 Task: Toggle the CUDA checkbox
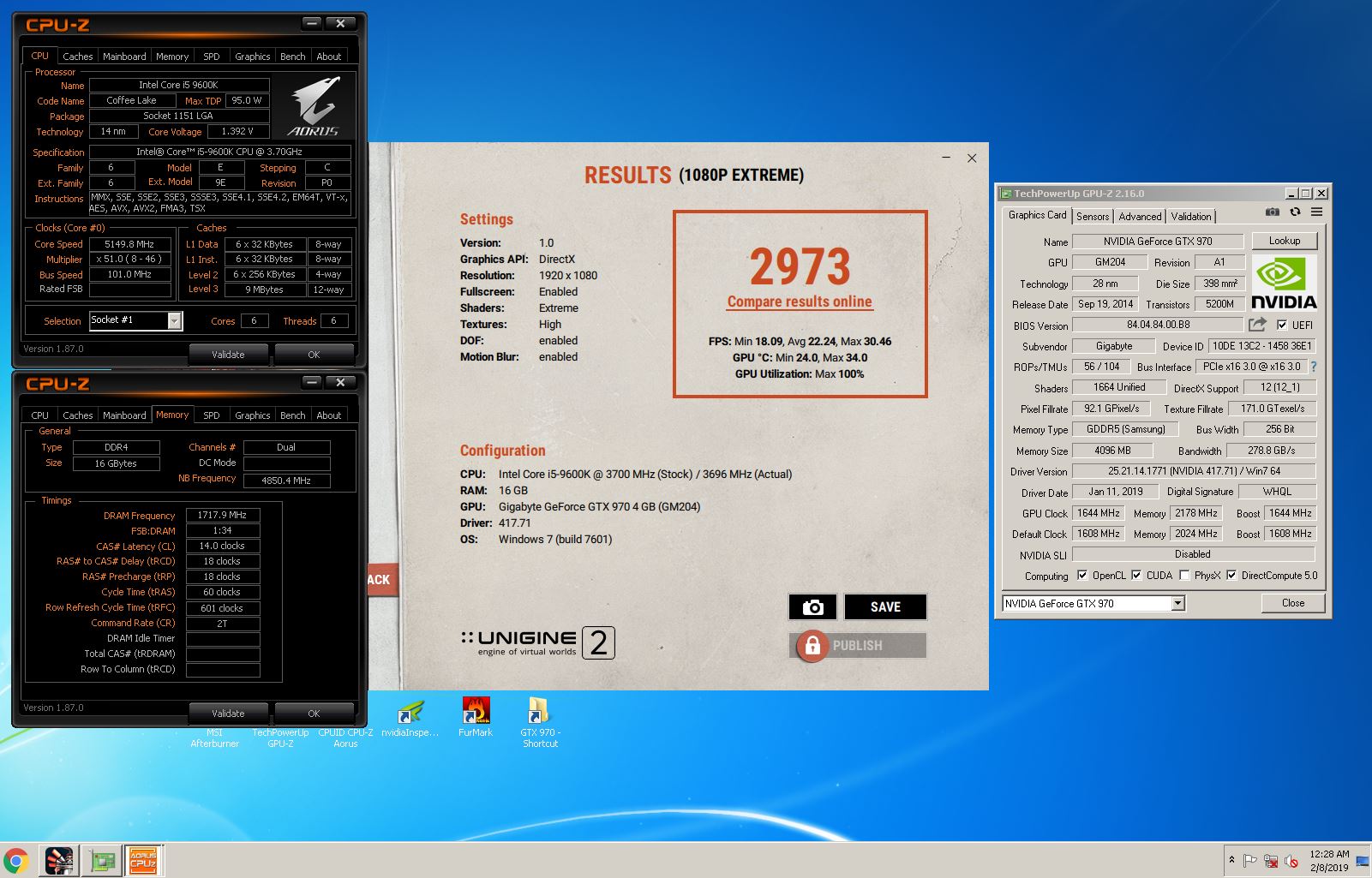click(x=1136, y=576)
